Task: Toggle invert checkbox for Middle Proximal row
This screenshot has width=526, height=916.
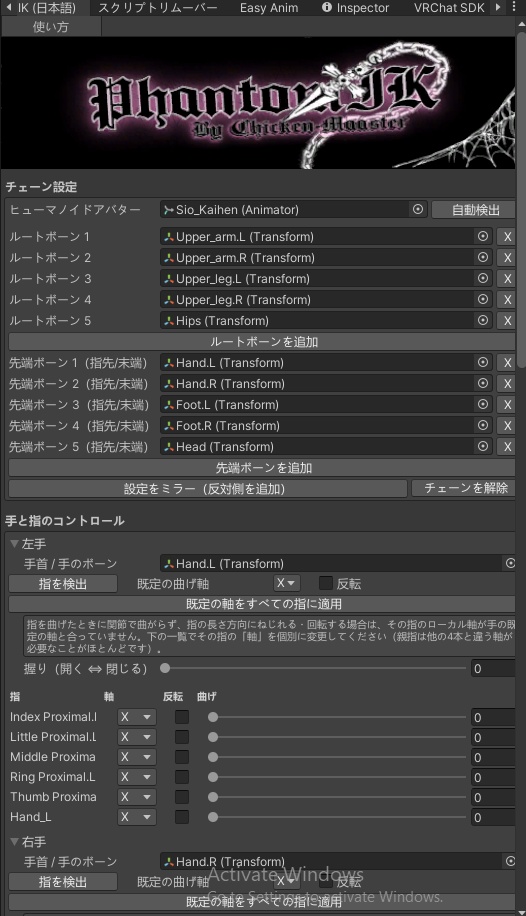Action: (x=182, y=757)
